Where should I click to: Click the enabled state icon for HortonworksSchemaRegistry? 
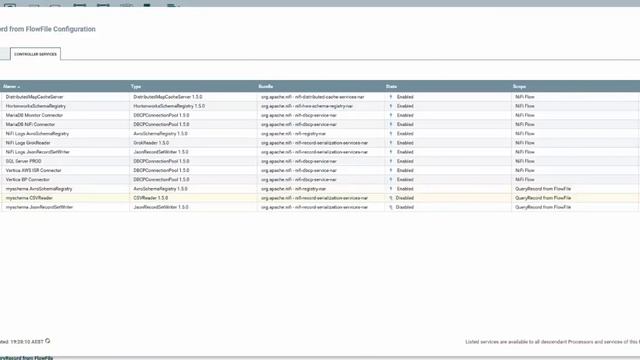coord(391,106)
